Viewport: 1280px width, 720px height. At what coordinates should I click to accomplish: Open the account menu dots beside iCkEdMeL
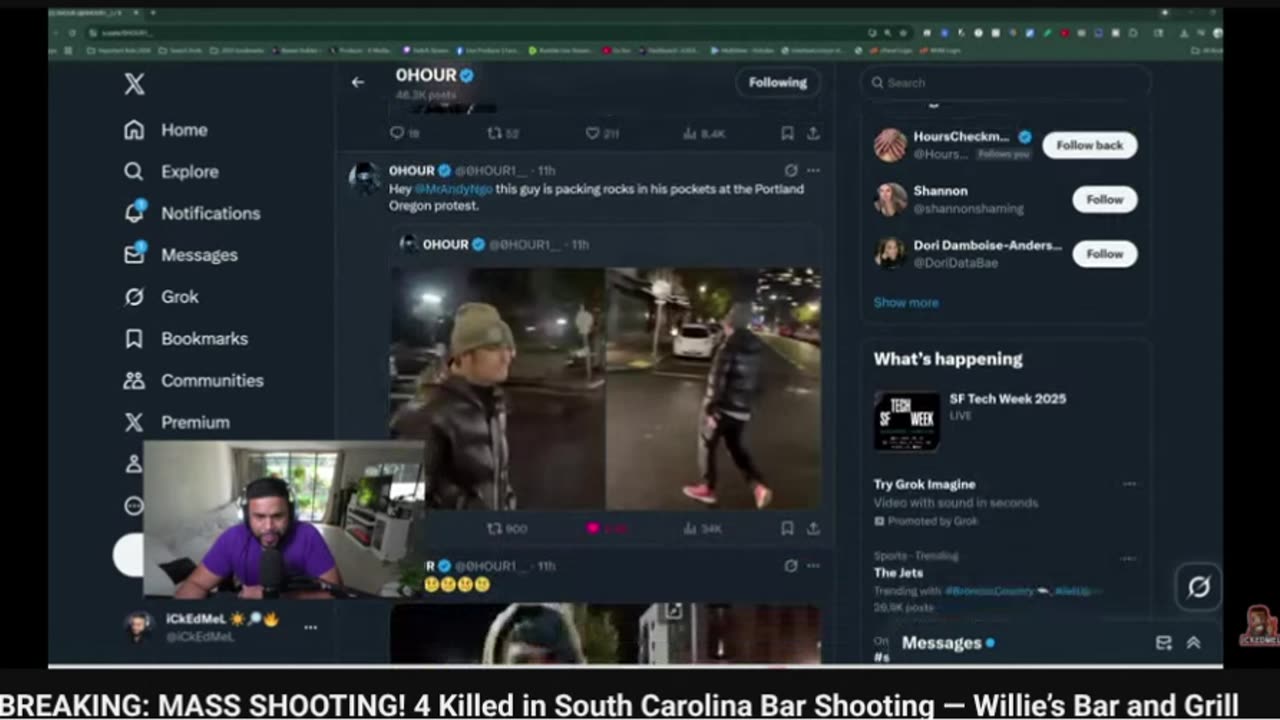[x=310, y=627]
